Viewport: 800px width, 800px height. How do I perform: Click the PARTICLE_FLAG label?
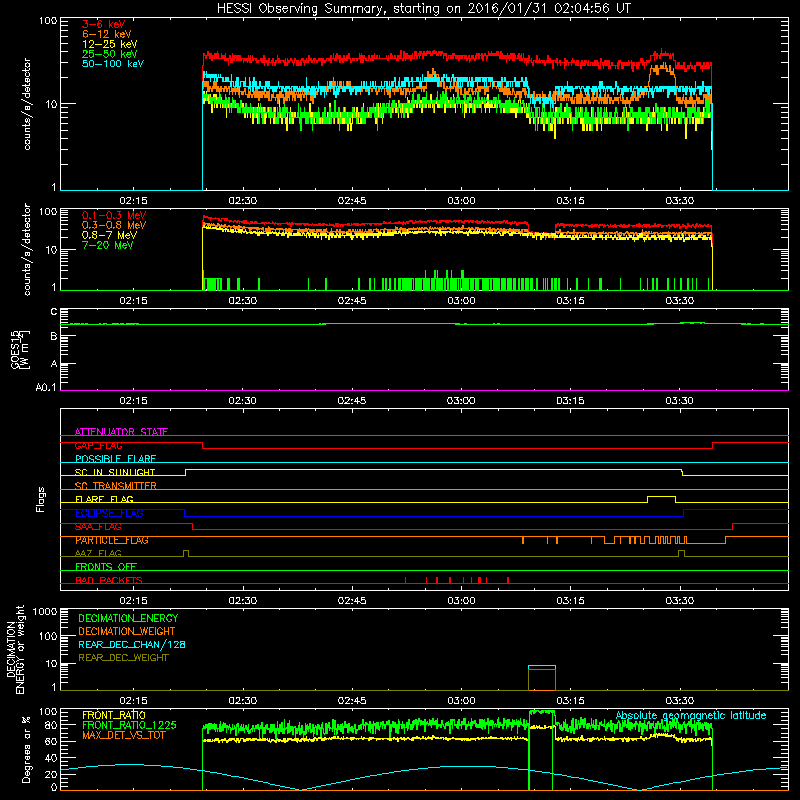coord(112,540)
